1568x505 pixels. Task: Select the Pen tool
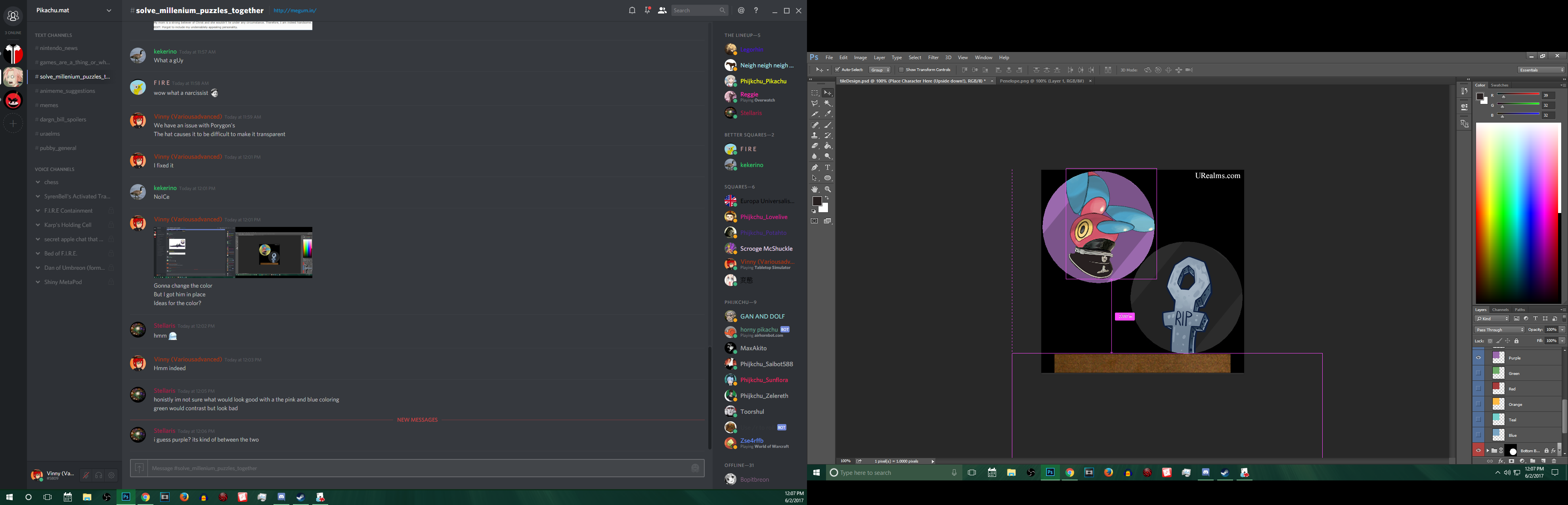815,167
